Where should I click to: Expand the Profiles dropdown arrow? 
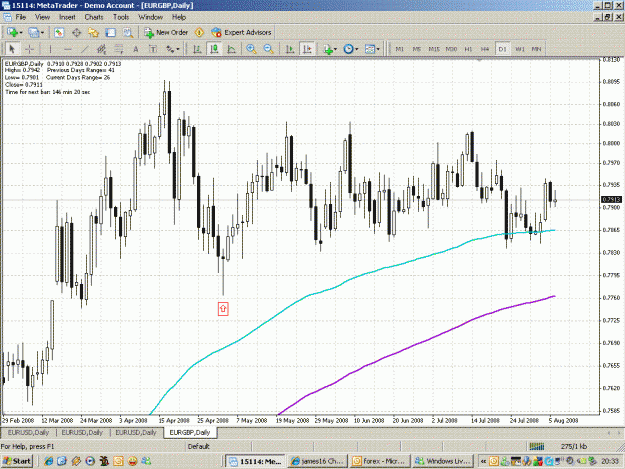[42, 33]
